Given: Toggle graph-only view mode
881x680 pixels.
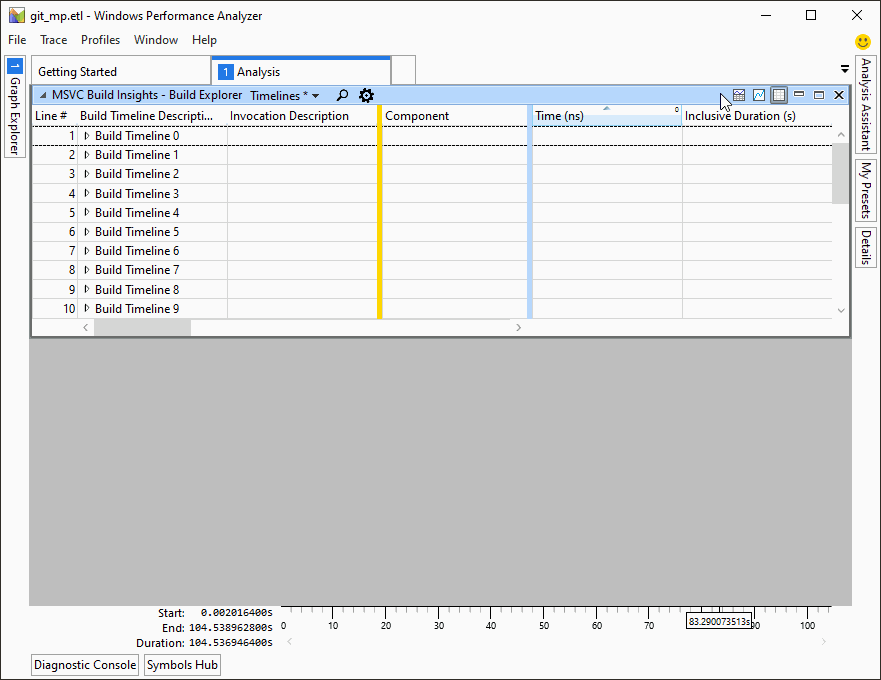Looking at the screenshot, I should coord(757,94).
